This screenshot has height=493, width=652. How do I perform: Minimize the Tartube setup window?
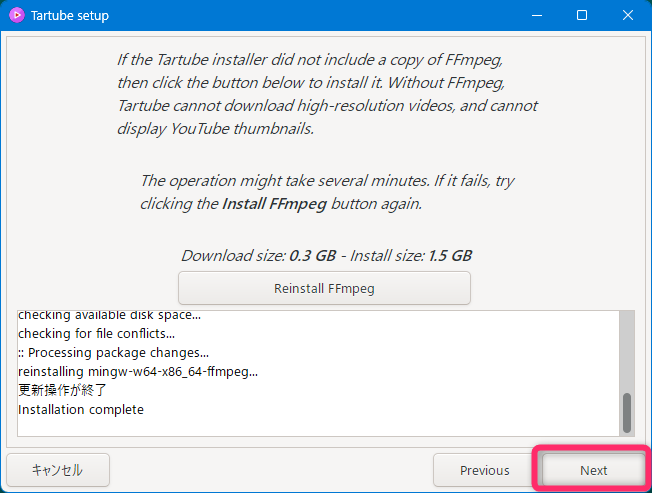[537, 16]
